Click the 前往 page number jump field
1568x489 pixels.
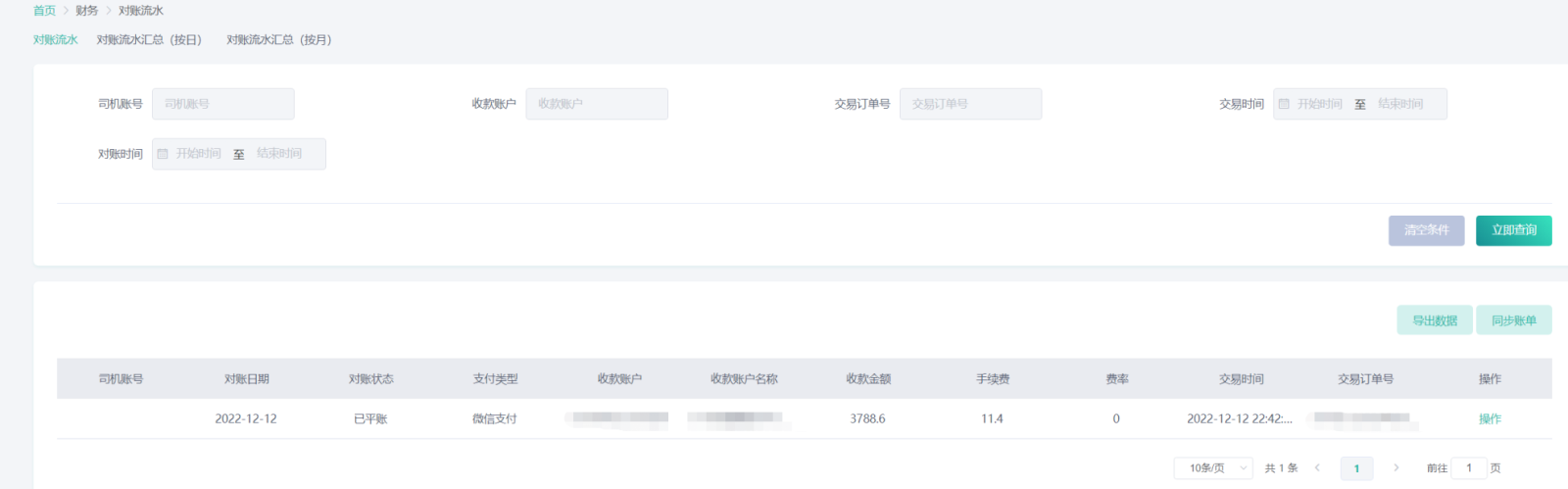coord(1468,468)
